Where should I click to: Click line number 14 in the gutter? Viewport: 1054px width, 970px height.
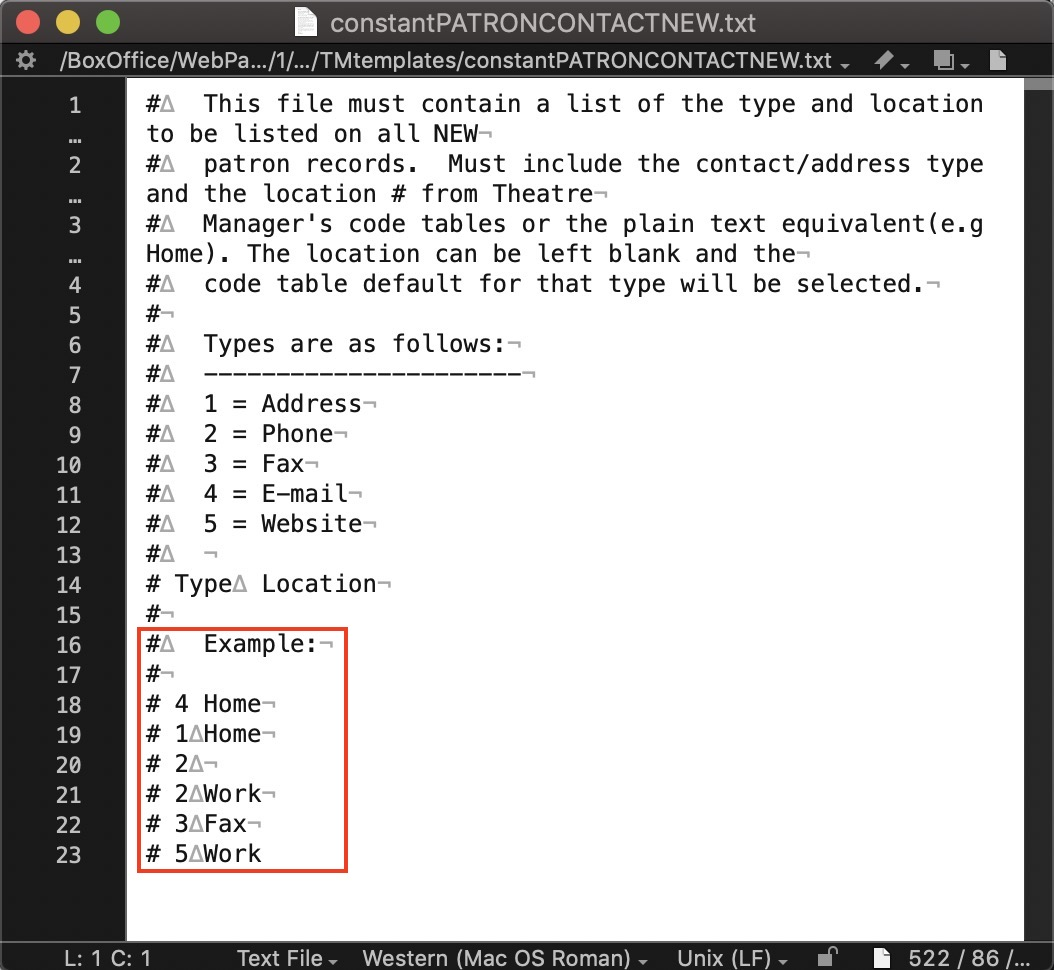click(69, 585)
